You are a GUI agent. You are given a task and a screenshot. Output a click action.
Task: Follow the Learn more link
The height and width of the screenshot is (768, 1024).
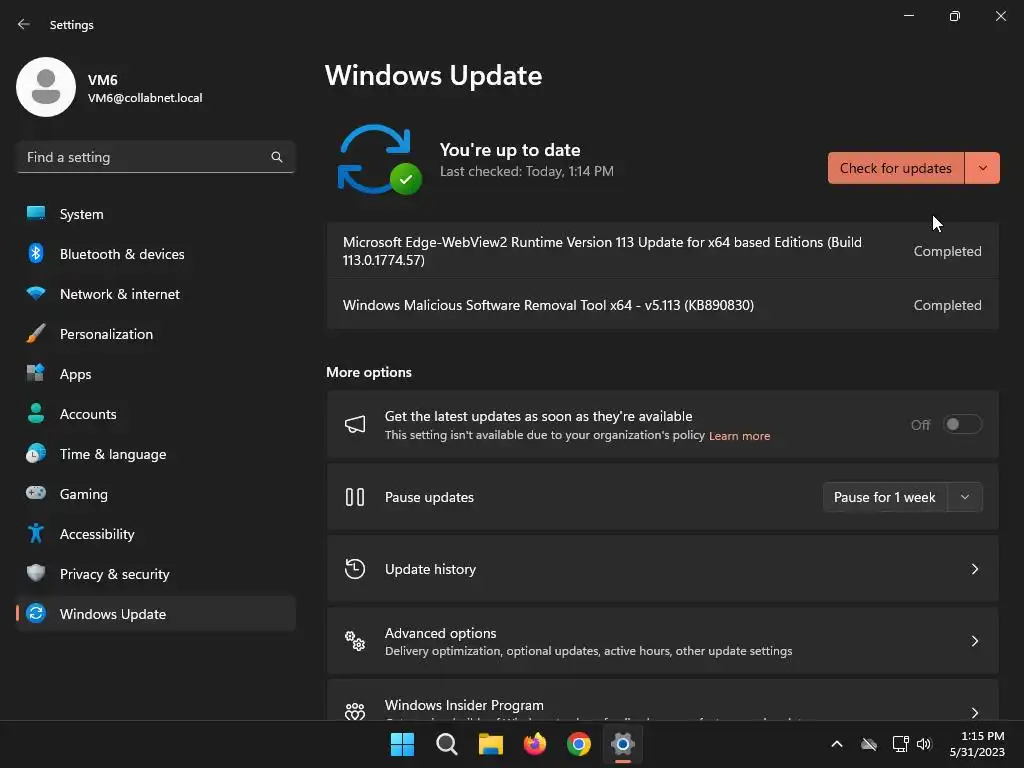[x=739, y=436]
